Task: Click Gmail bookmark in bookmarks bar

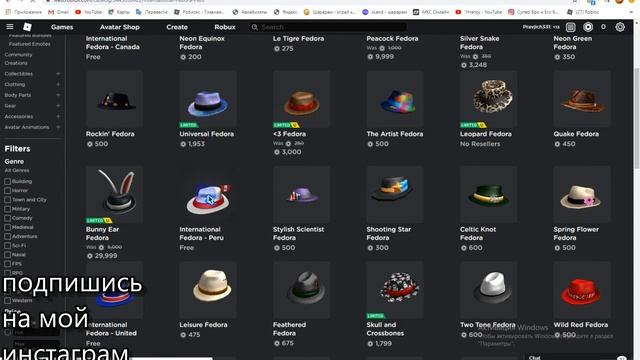Action: 58,12
